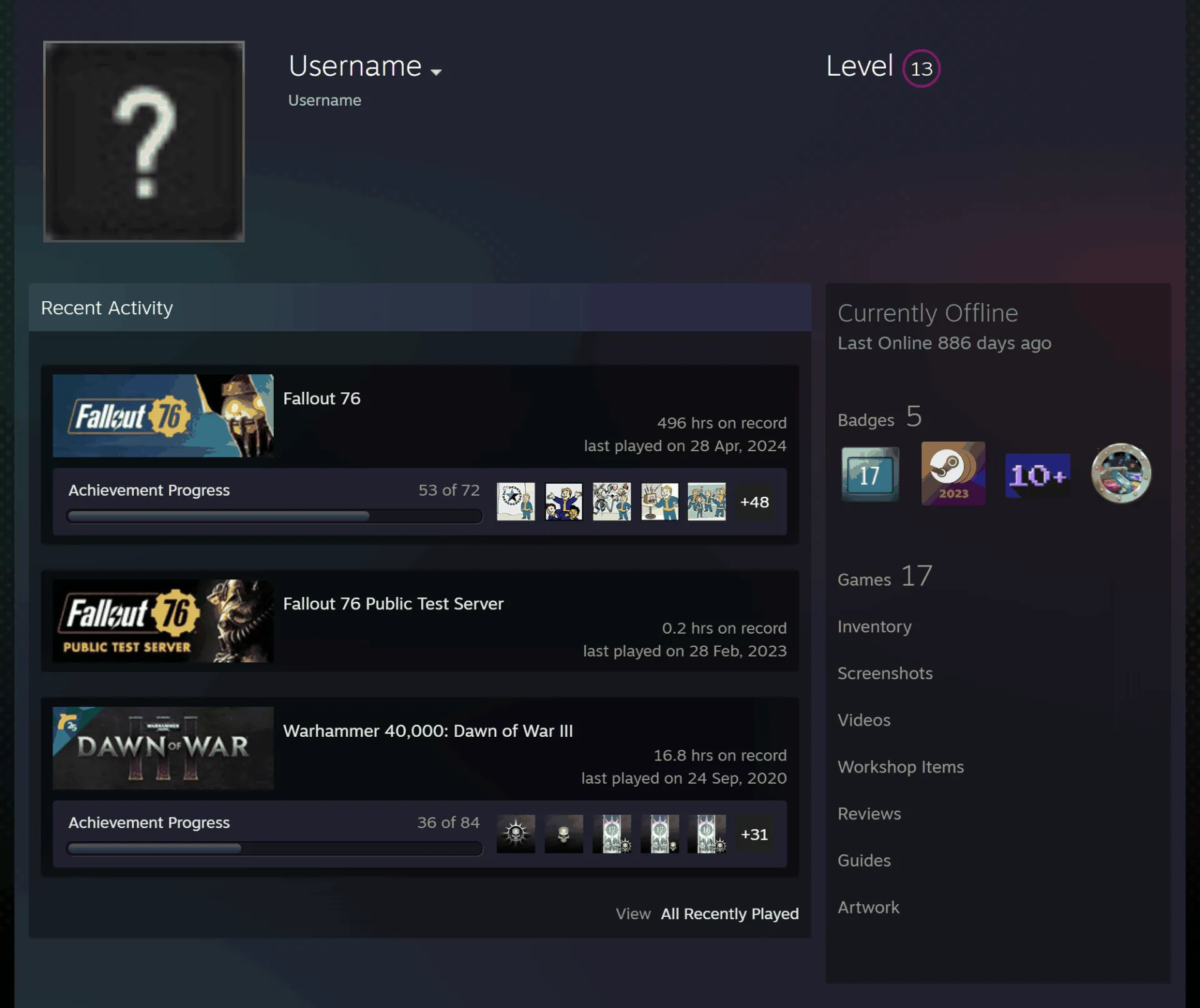Open first Fallout 76 achievement icon with star

coord(516,501)
